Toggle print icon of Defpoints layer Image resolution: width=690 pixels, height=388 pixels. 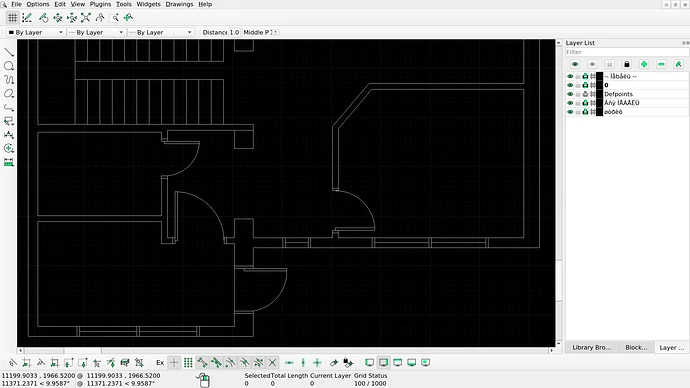(585, 94)
